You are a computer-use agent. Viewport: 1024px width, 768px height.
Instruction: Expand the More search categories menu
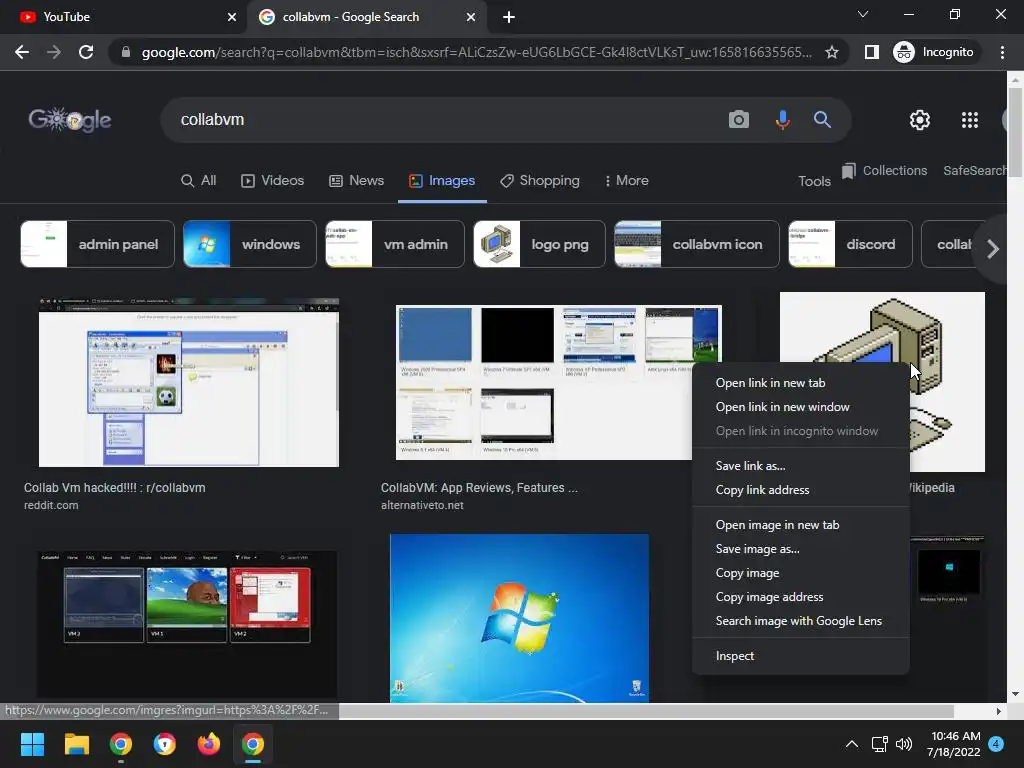pos(626,181)
